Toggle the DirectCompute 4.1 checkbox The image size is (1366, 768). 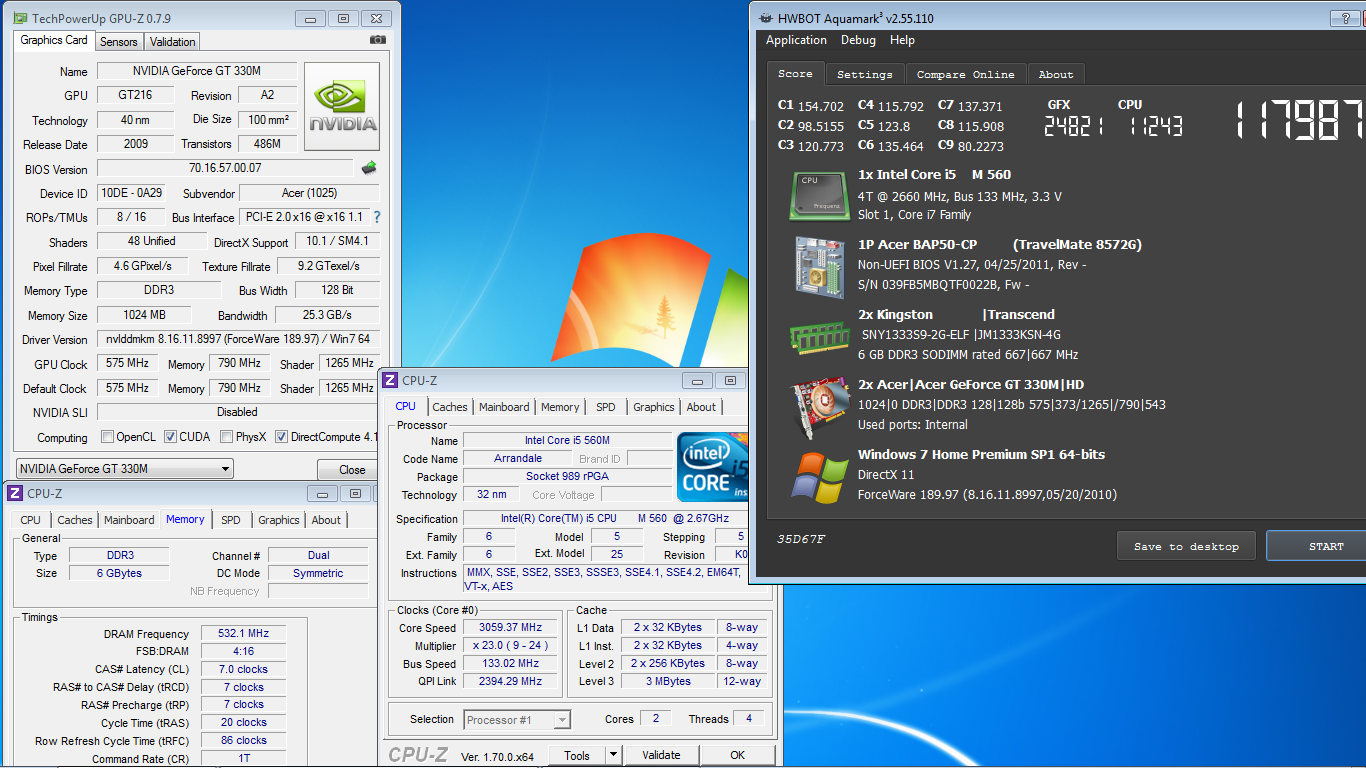click(282, 437)
